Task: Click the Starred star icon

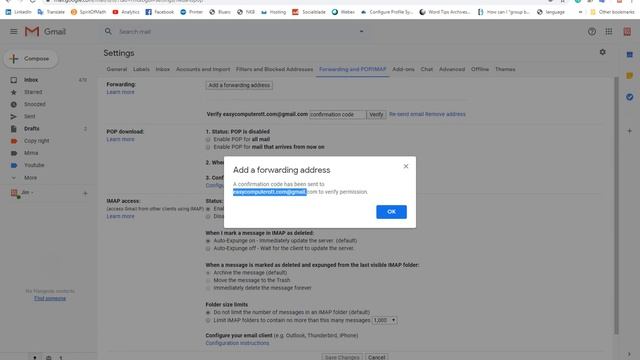Action: [x=13, y=92]
